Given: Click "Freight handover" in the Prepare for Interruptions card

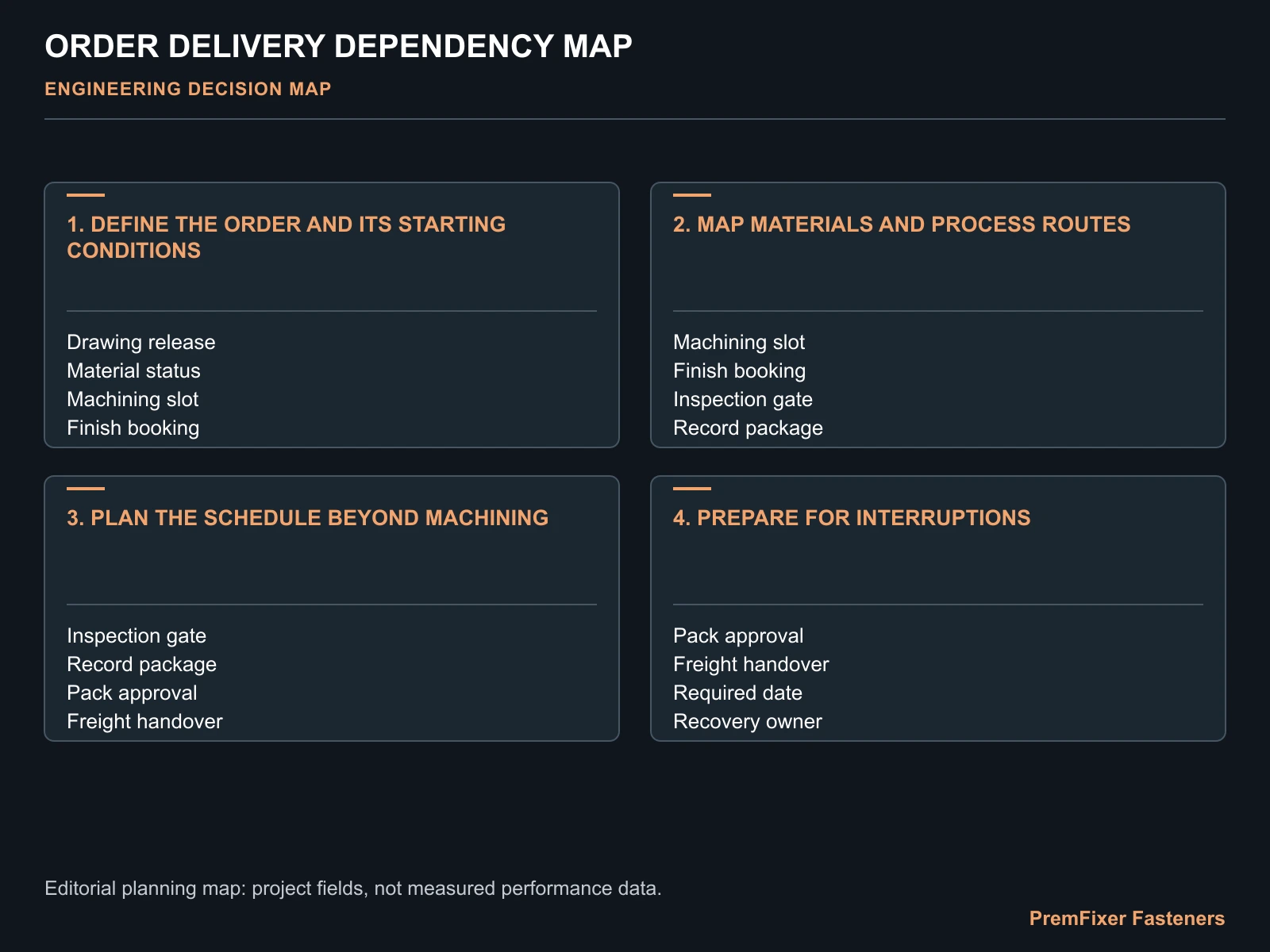Looking at the screenshot, I should coord(751,664).
